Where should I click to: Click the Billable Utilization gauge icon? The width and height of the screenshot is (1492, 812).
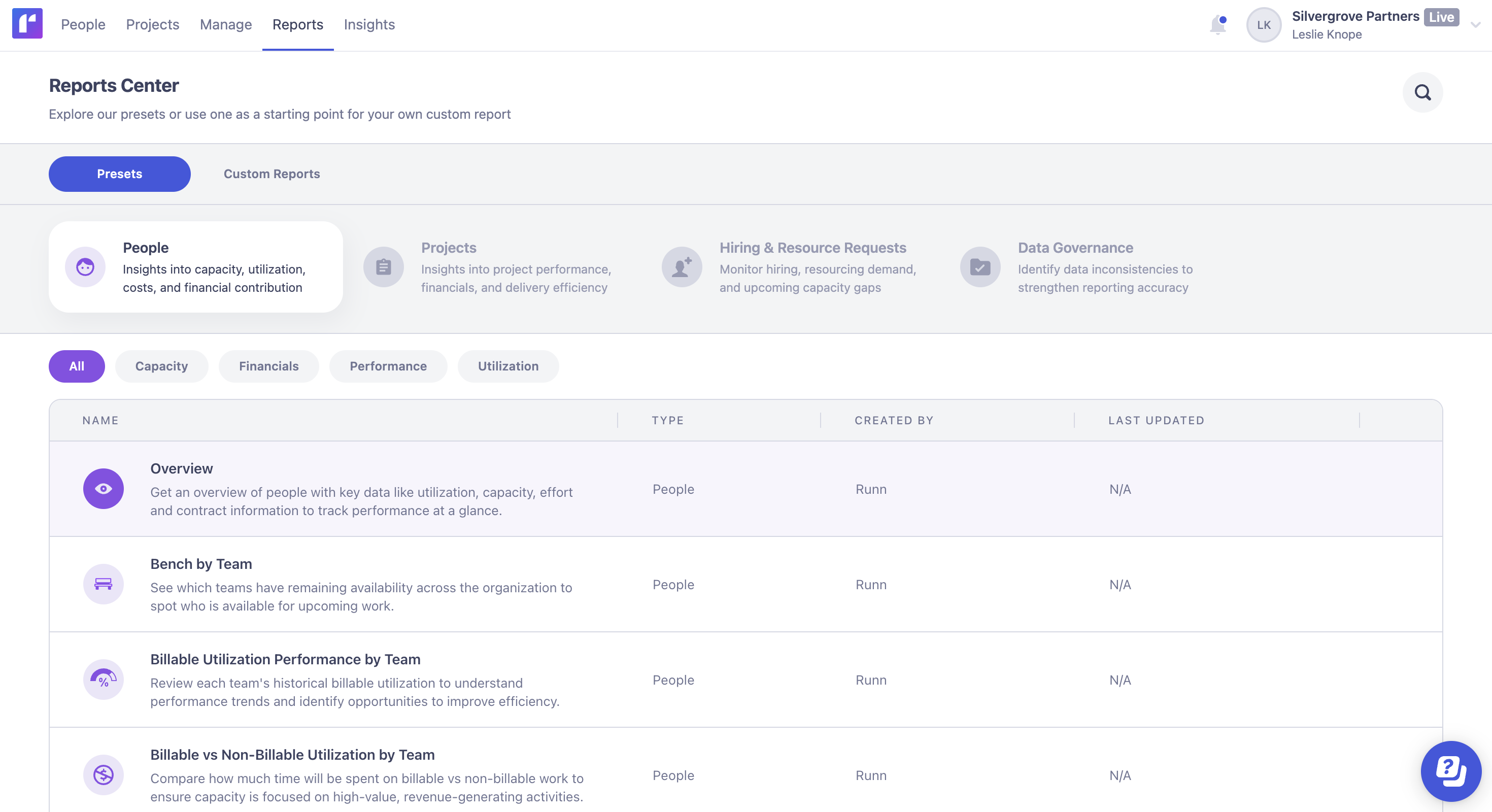click(x=103, y=680)
